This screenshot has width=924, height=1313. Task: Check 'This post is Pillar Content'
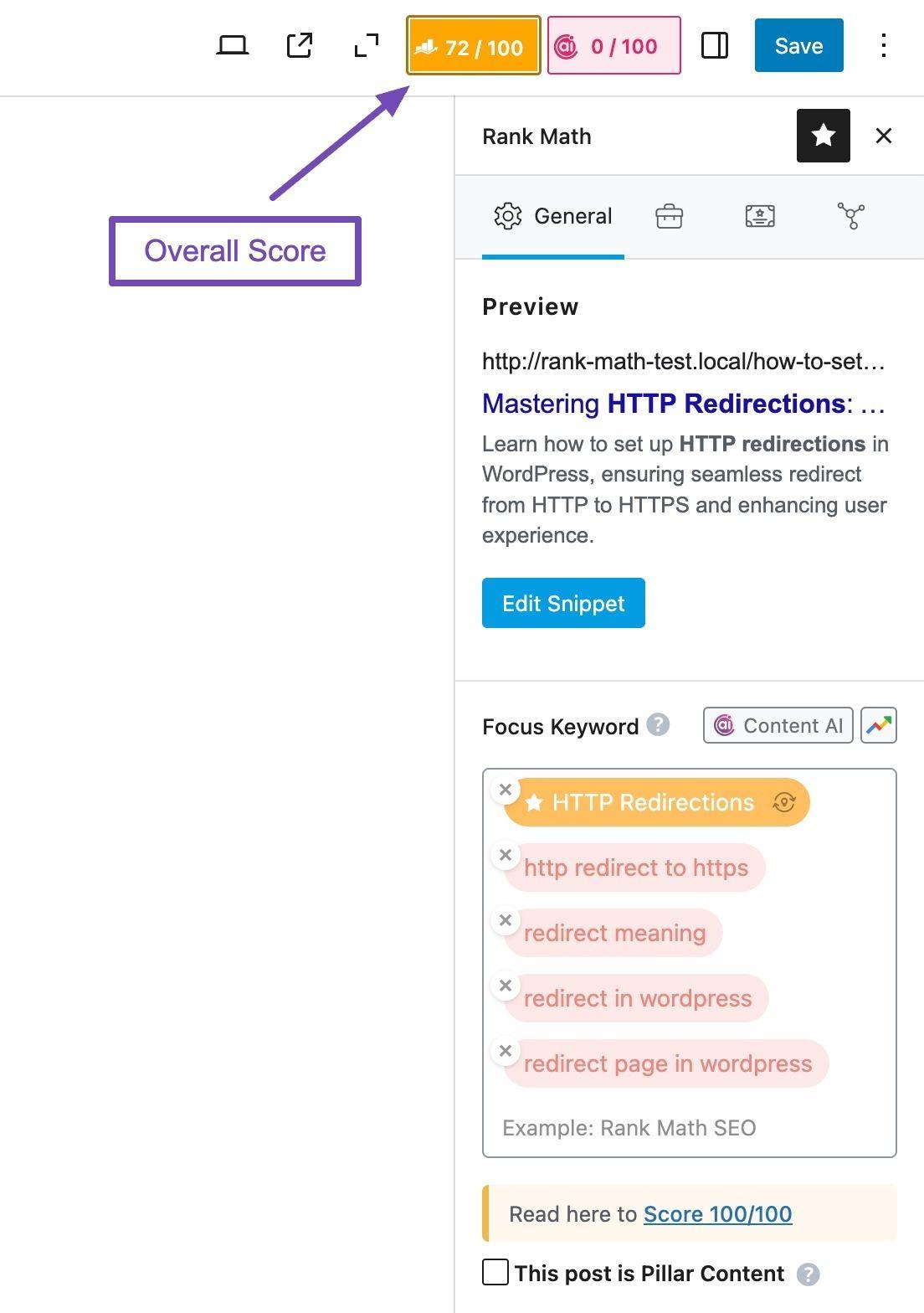[x=495, y=1273]
